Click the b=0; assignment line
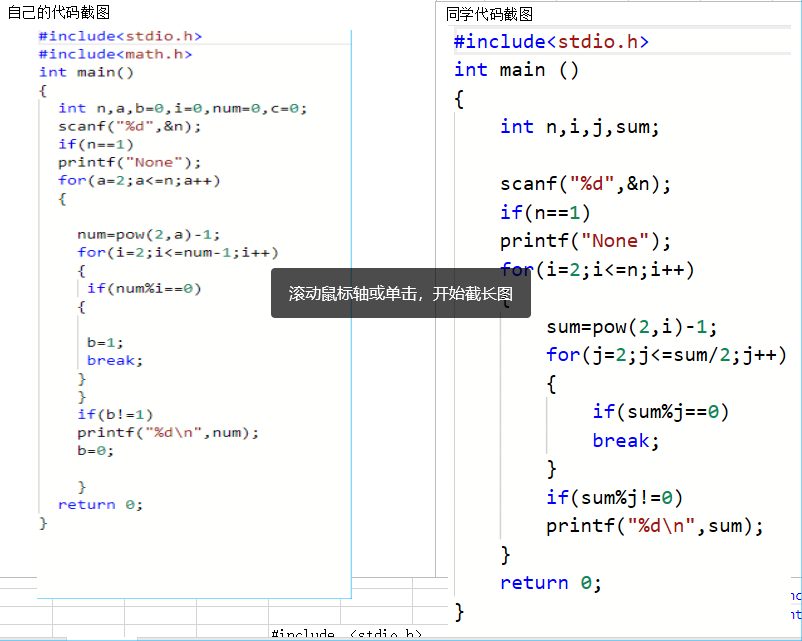Image resolution: width=802 pixels, height=641 pixels. 95,451
